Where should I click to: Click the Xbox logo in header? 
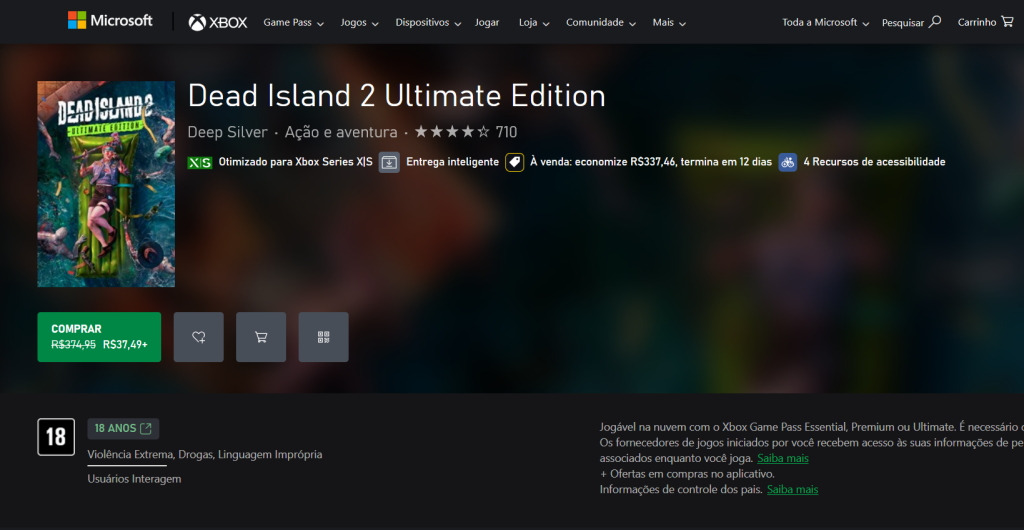point(218,22)
